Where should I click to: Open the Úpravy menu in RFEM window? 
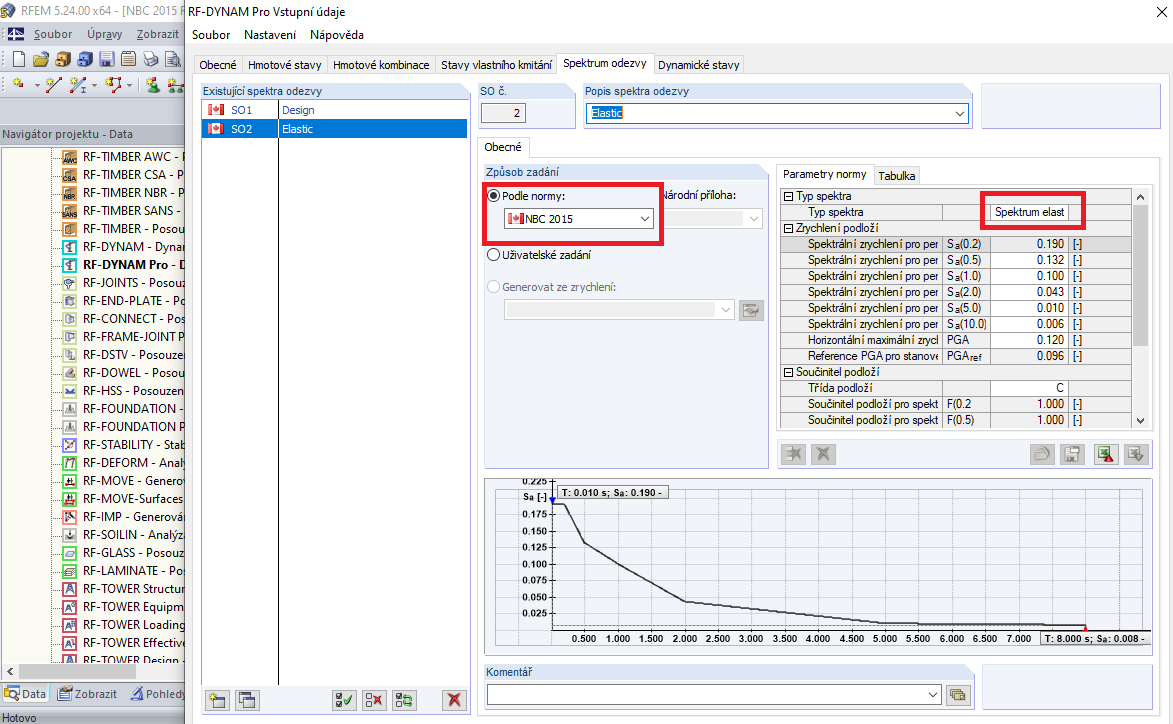(x=105, y=34)
